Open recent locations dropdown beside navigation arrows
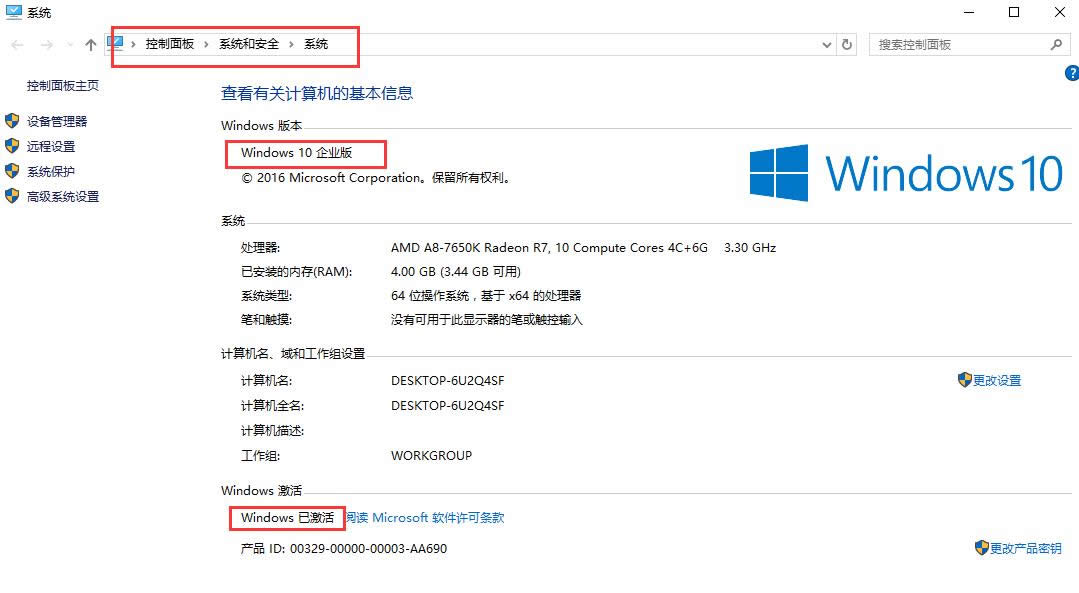1079x593 pixels. coord(68,44)
